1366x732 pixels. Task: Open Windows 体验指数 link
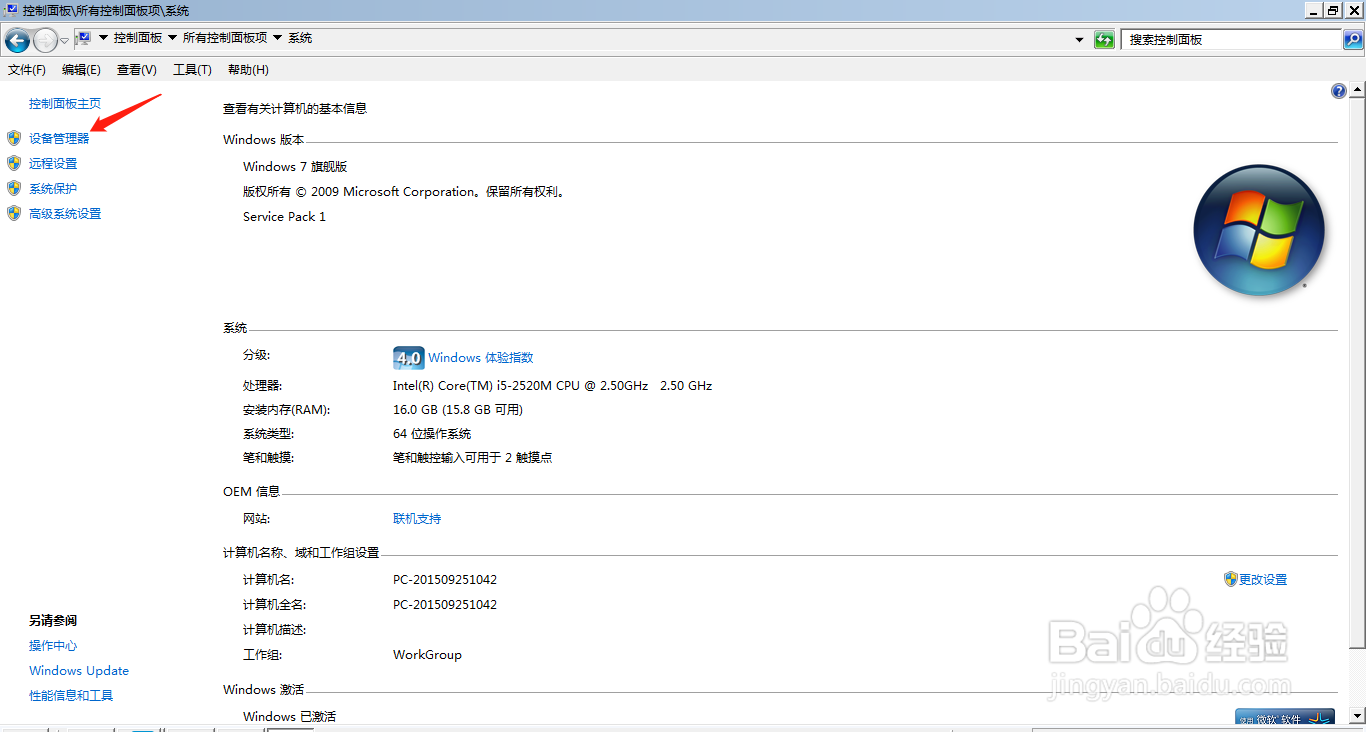pyautogui.click(x=481, y=358)
